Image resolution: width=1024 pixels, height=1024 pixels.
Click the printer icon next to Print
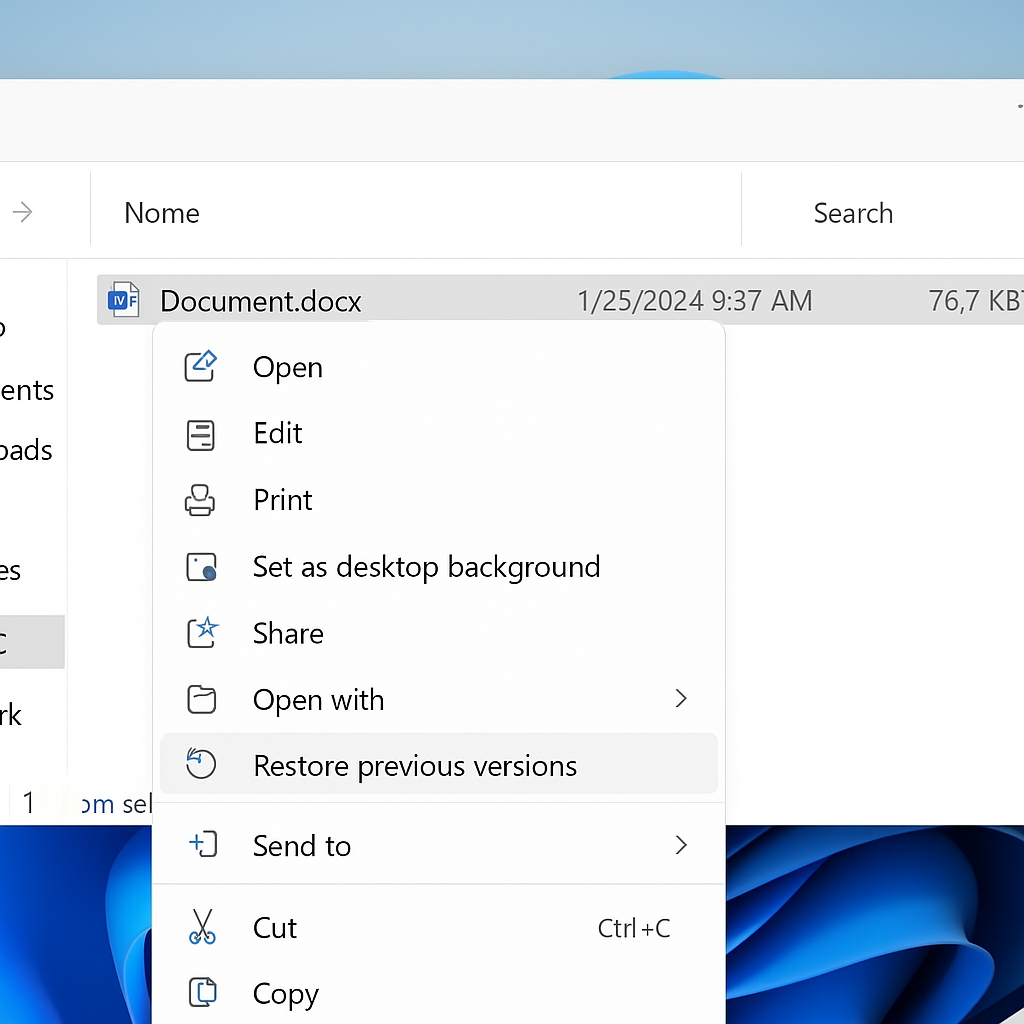pos(200,500)
